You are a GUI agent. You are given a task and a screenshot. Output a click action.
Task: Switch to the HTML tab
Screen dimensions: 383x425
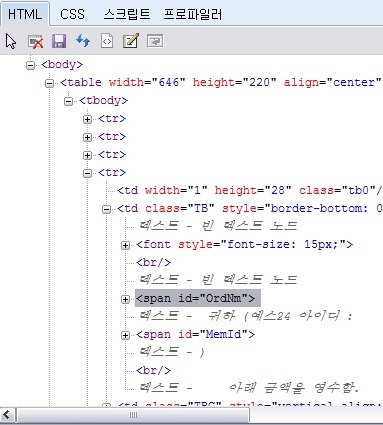25,14
